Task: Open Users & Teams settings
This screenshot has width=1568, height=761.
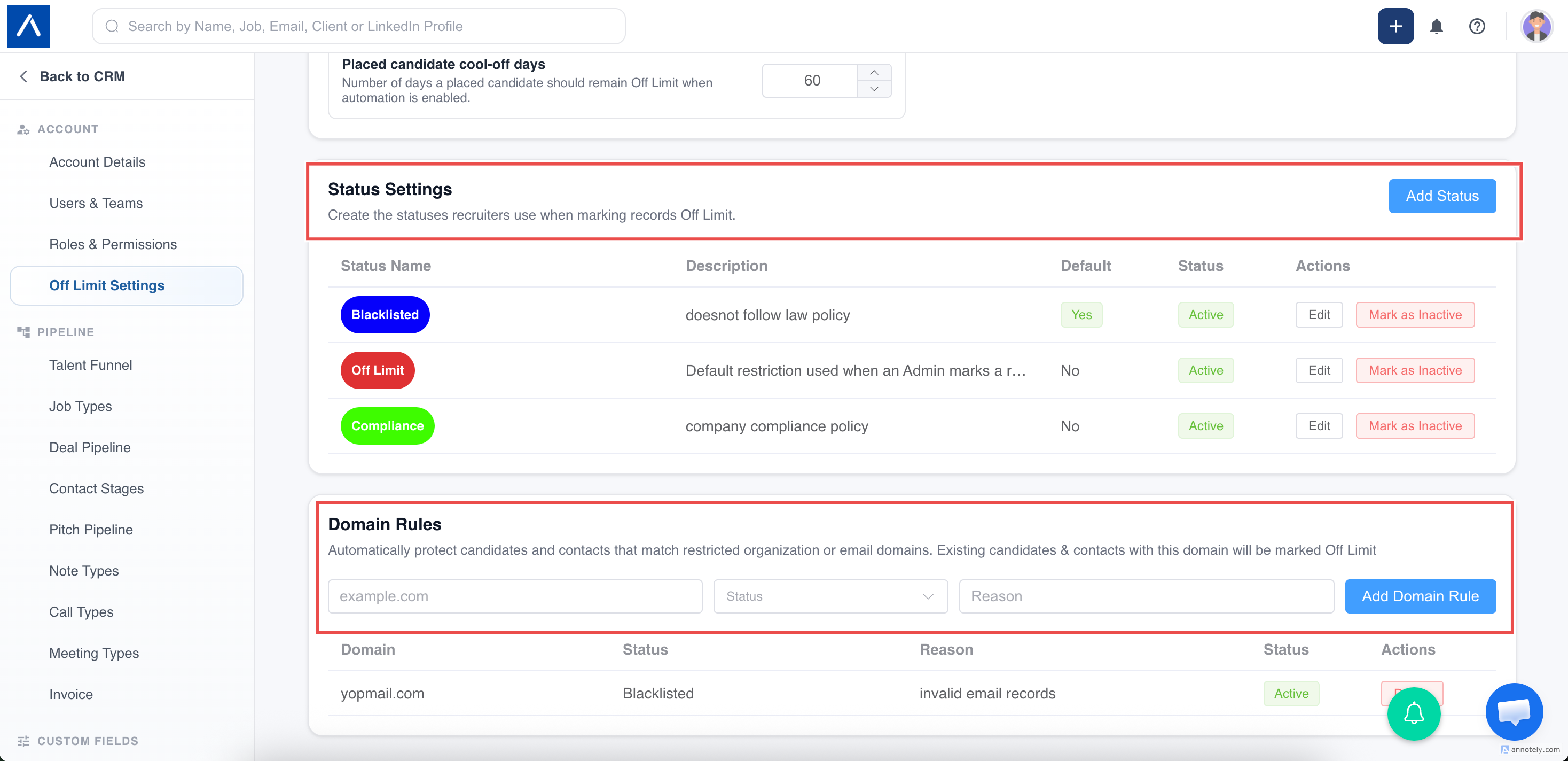Action: pyautogui.click(x=96, y=203)
